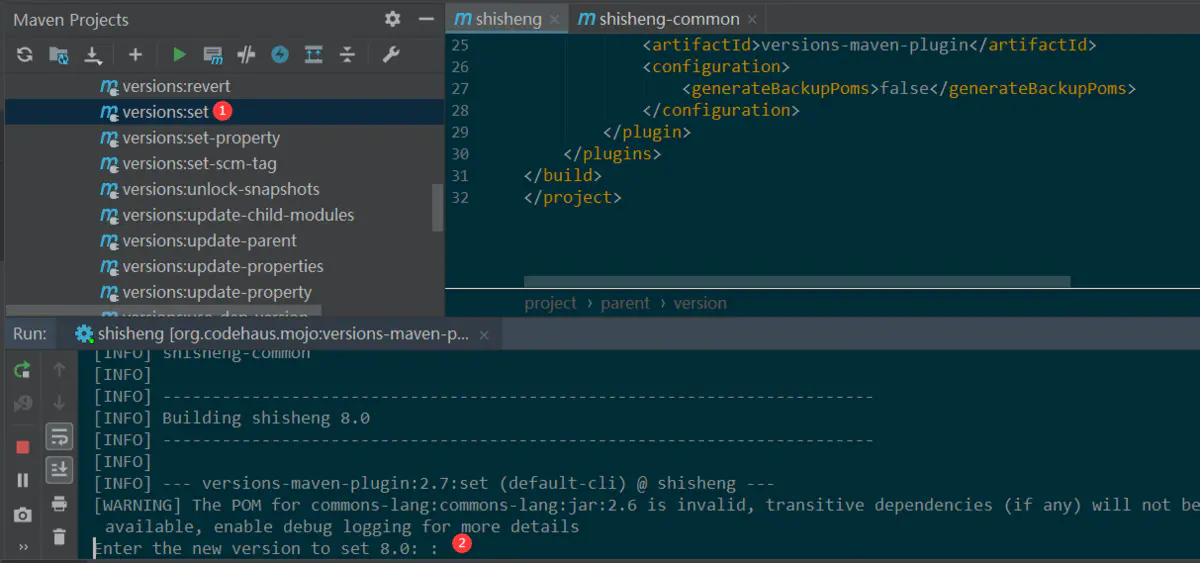Toggle Offline Mode in Maven toolbar
This screenshot has width=1200, height=563.
246,55
